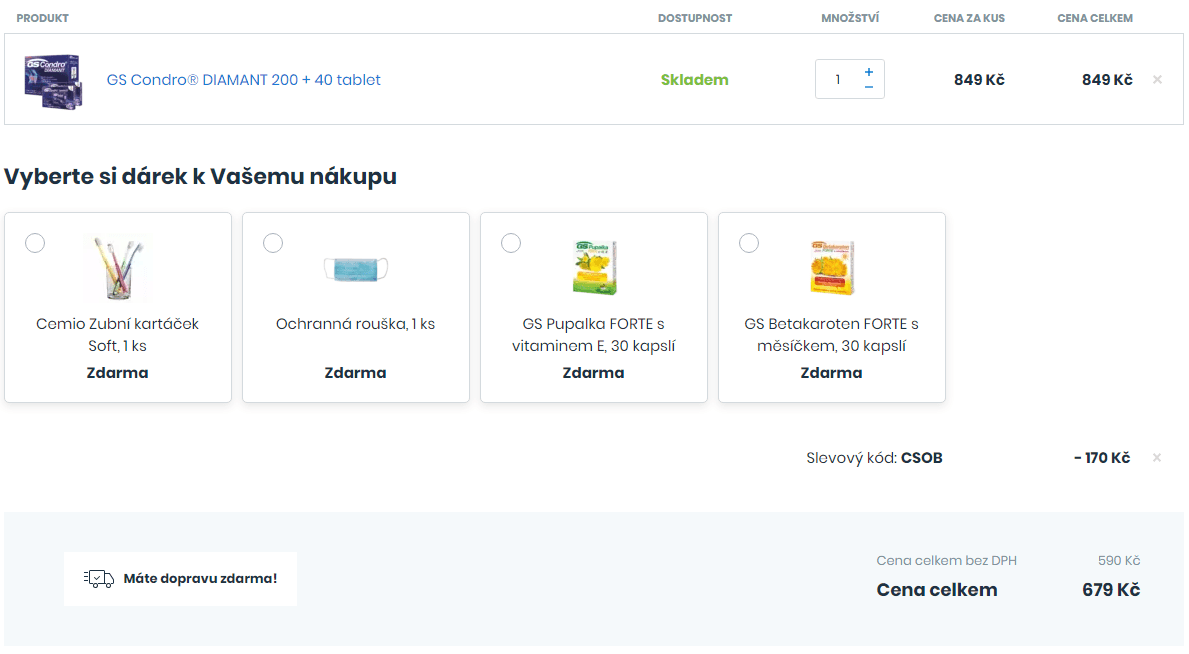This screenshot has height=654, width=1189.
Task: Click GS Pupalka FORTE s vitaminem E title
Action: point(594,335)
